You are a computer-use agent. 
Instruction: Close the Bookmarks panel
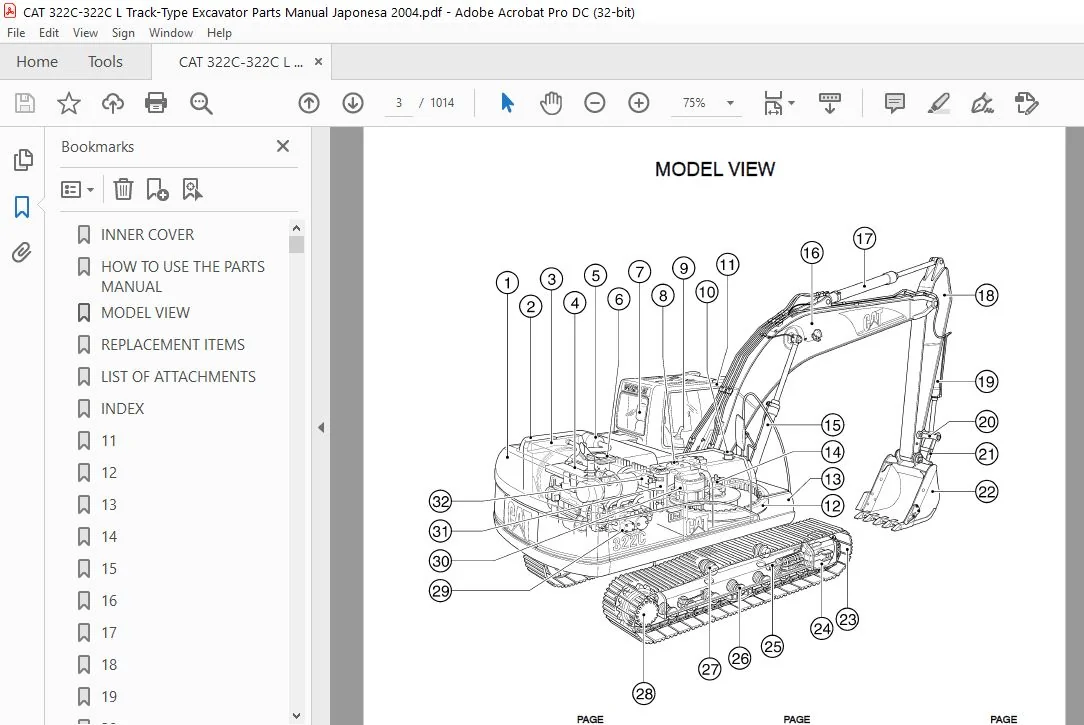[283, 146]
